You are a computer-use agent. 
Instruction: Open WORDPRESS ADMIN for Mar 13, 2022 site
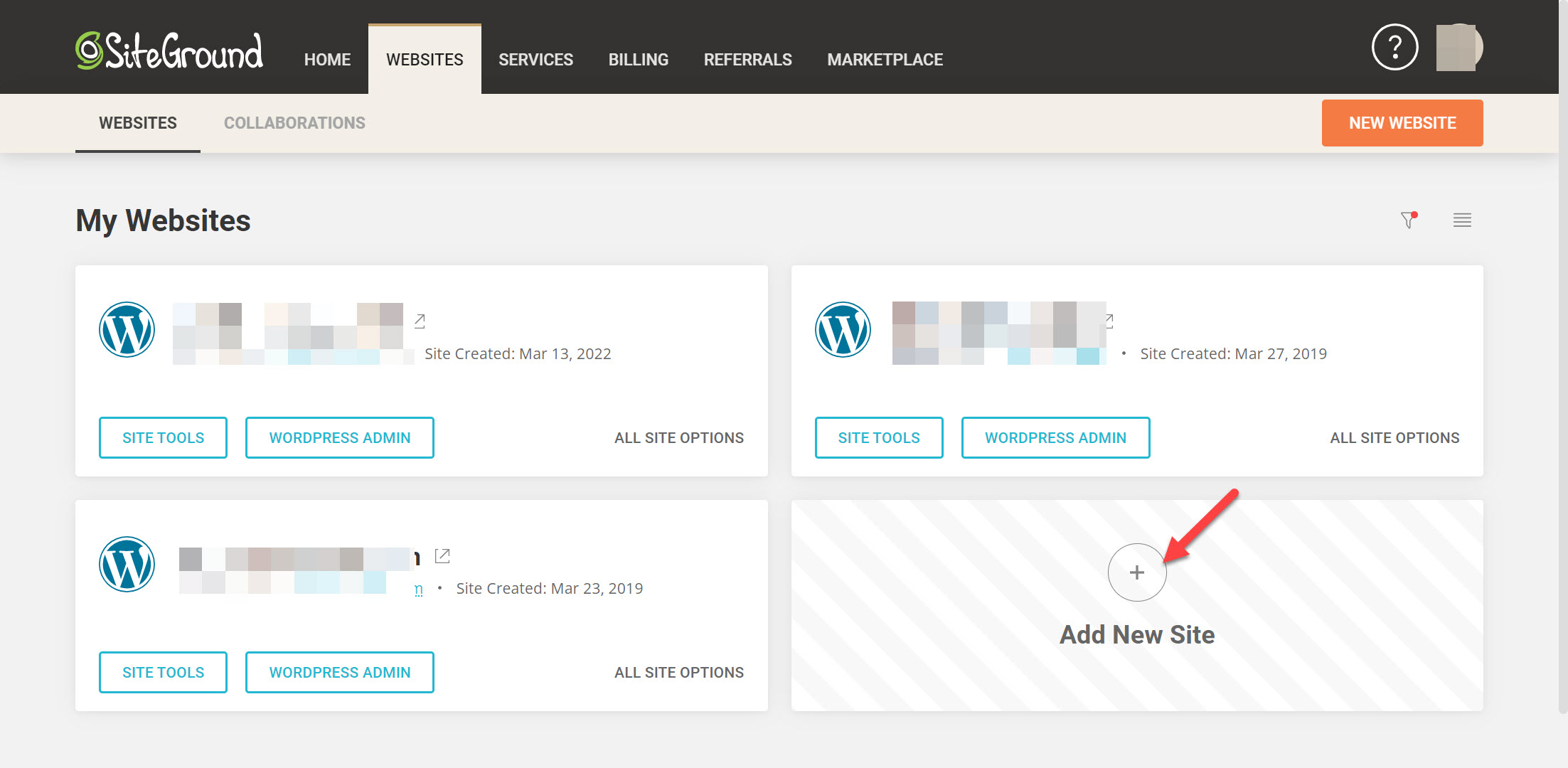pyautogui.click(x=340, y=437)
